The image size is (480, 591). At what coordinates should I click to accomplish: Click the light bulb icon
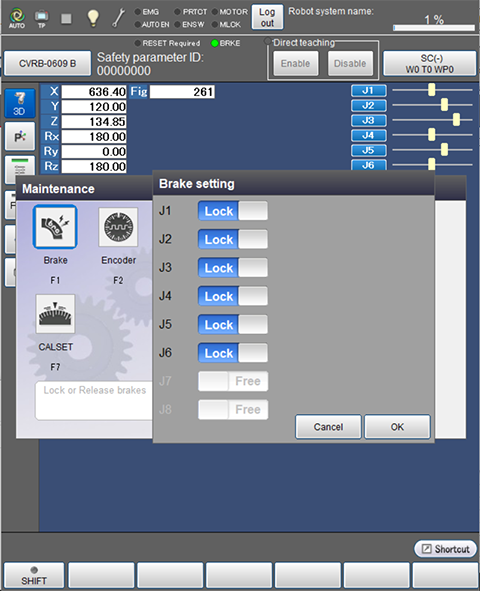[x=93, y=18]
